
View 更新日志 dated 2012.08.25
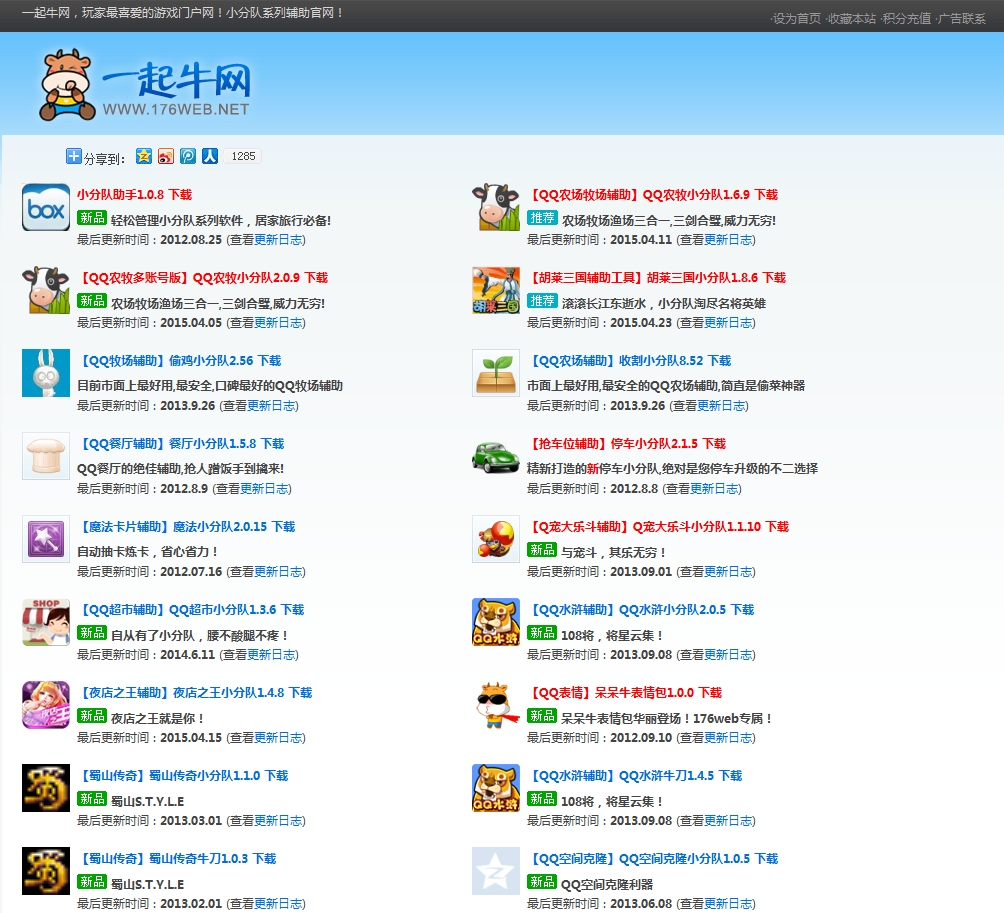[x=278, y=239]
